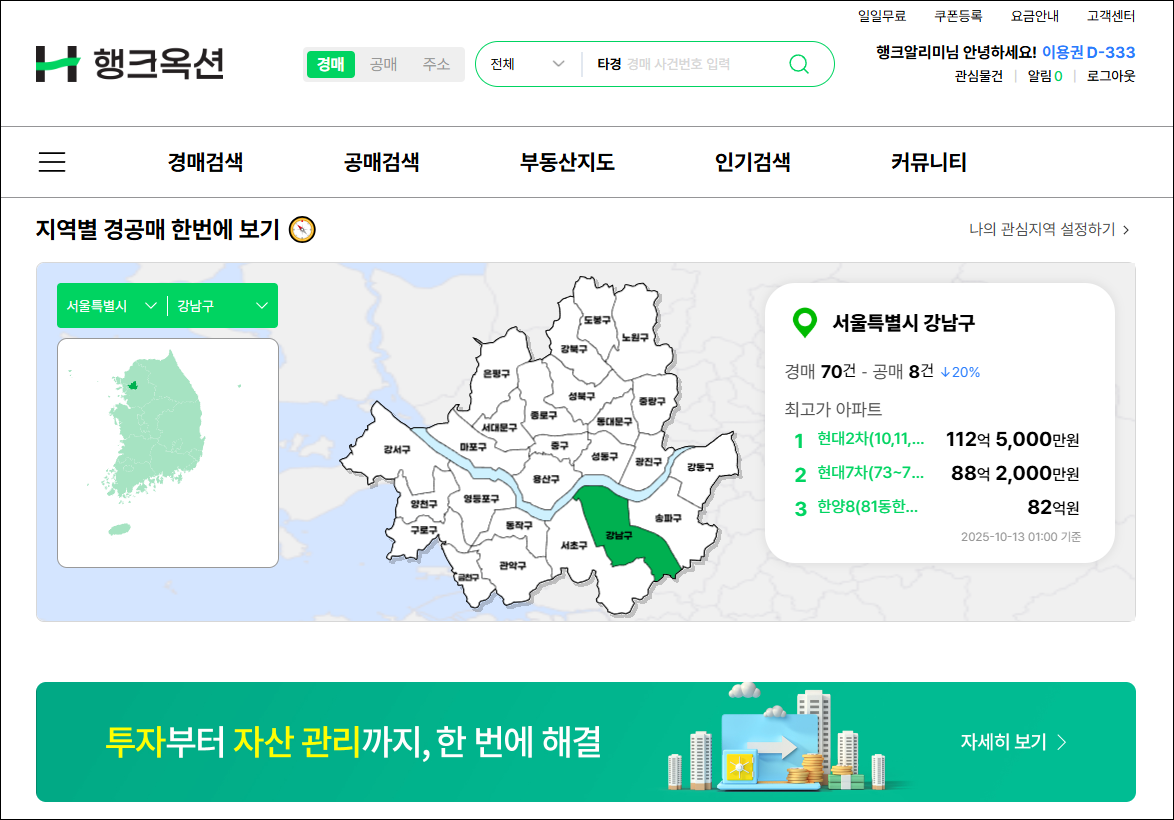Click the 쿠폰등록 top link
1174x820 pixels.
[x=958, y=16]
